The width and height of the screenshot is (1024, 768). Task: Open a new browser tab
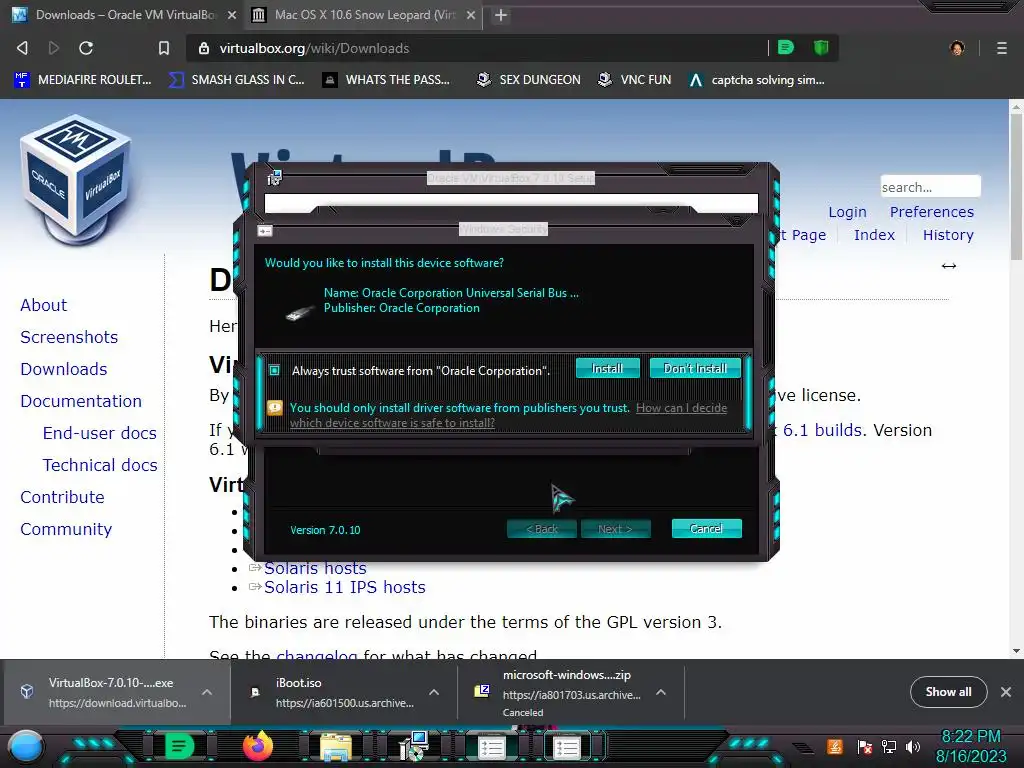tap(501, 15)
